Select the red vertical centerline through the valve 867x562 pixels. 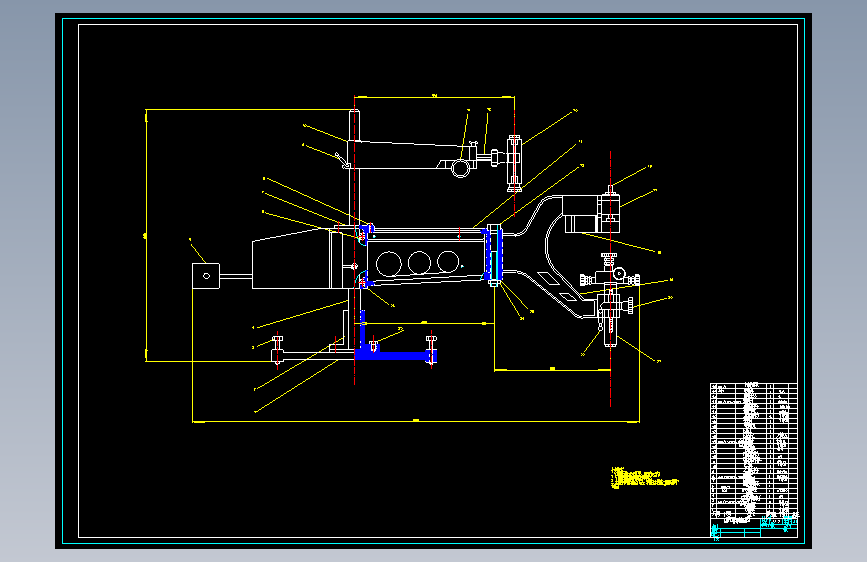pos(610,279)
